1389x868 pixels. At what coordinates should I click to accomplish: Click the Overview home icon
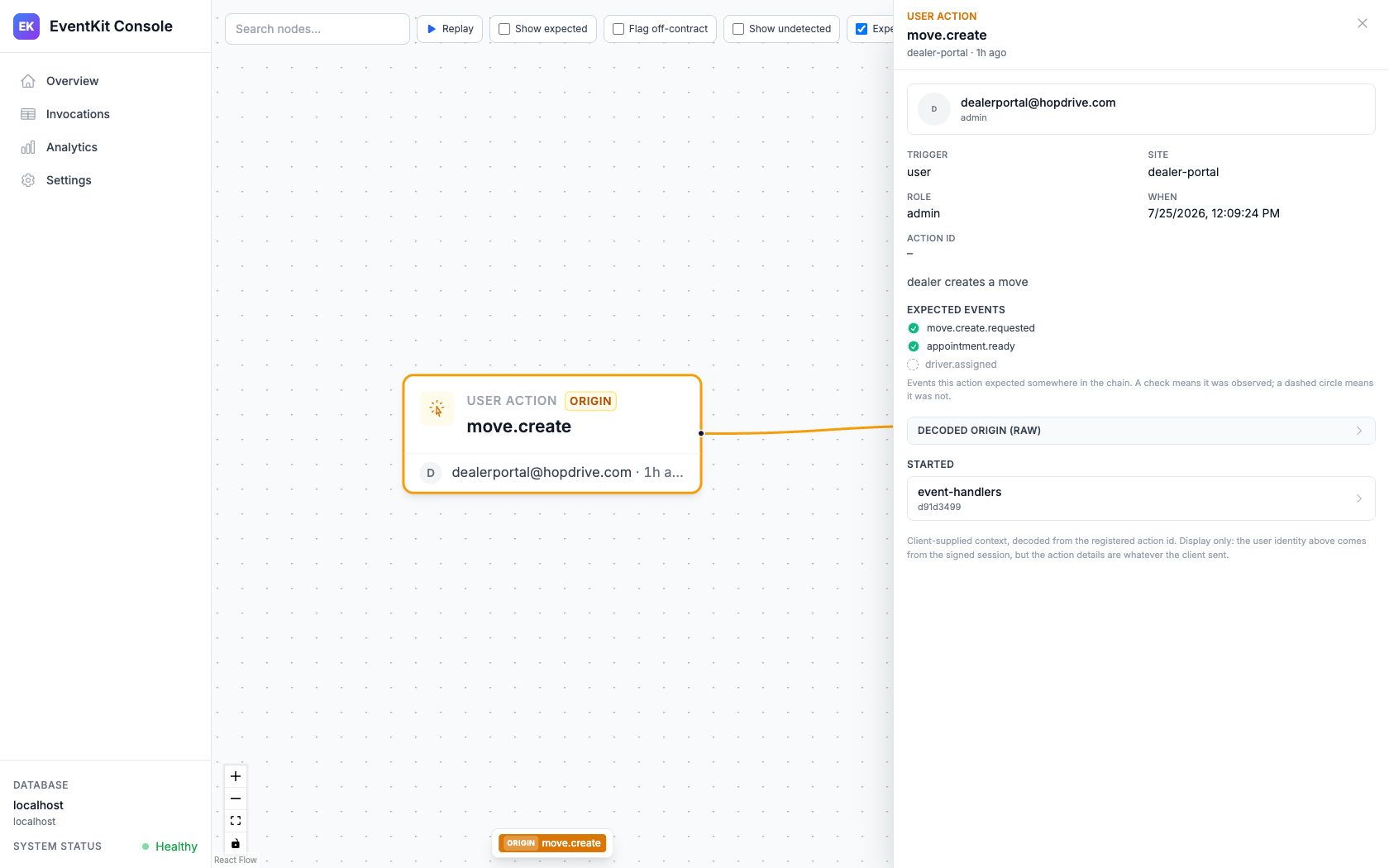[28, 81]
